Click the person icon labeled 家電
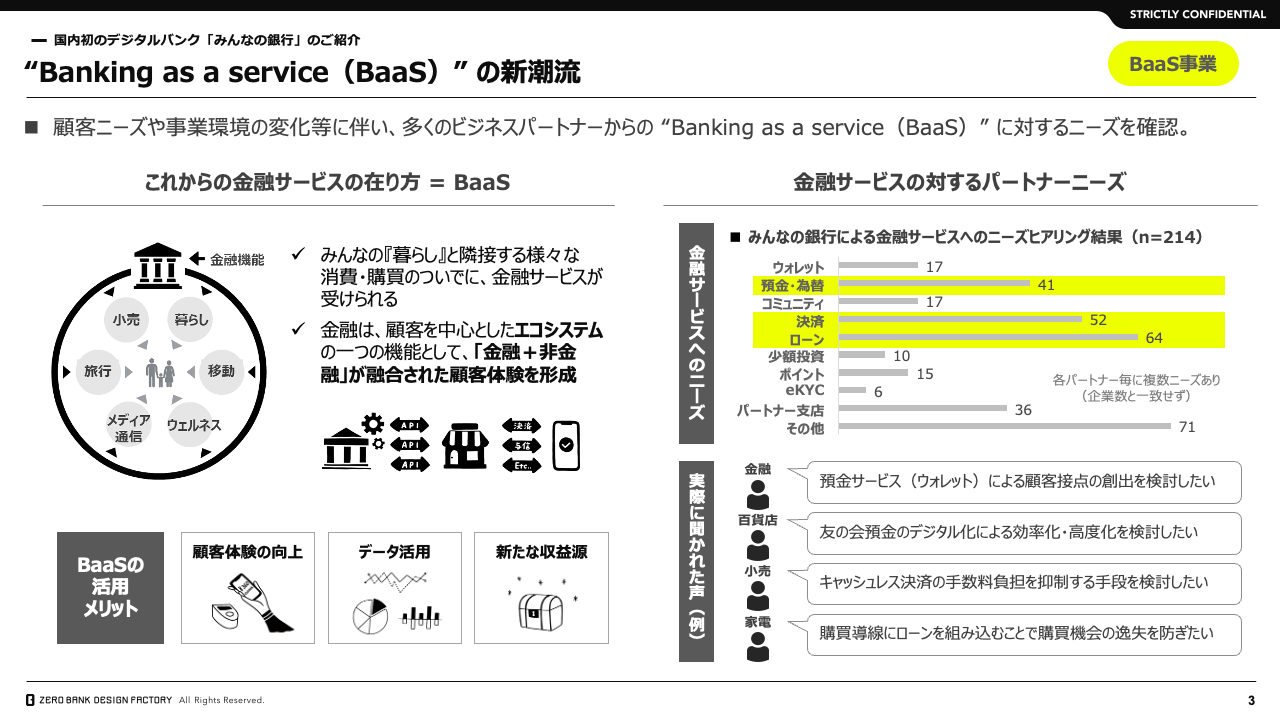Viewport: 1280px width, 720px height. (758, 647)
